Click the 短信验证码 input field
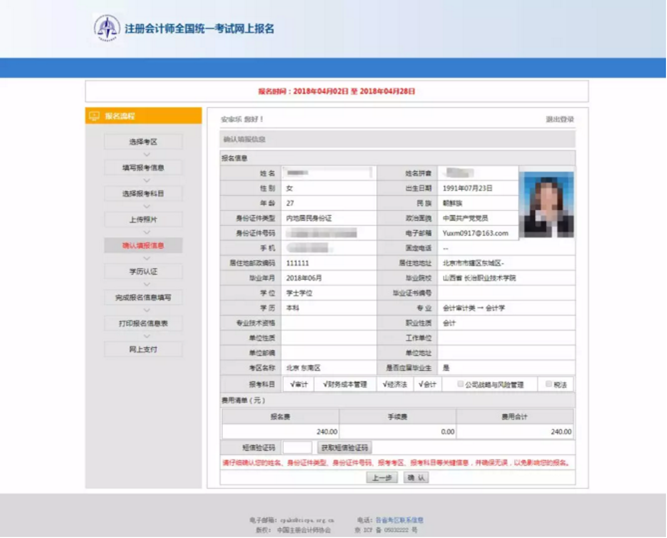This screenshot has width=667, height=538. pos(298,448)
